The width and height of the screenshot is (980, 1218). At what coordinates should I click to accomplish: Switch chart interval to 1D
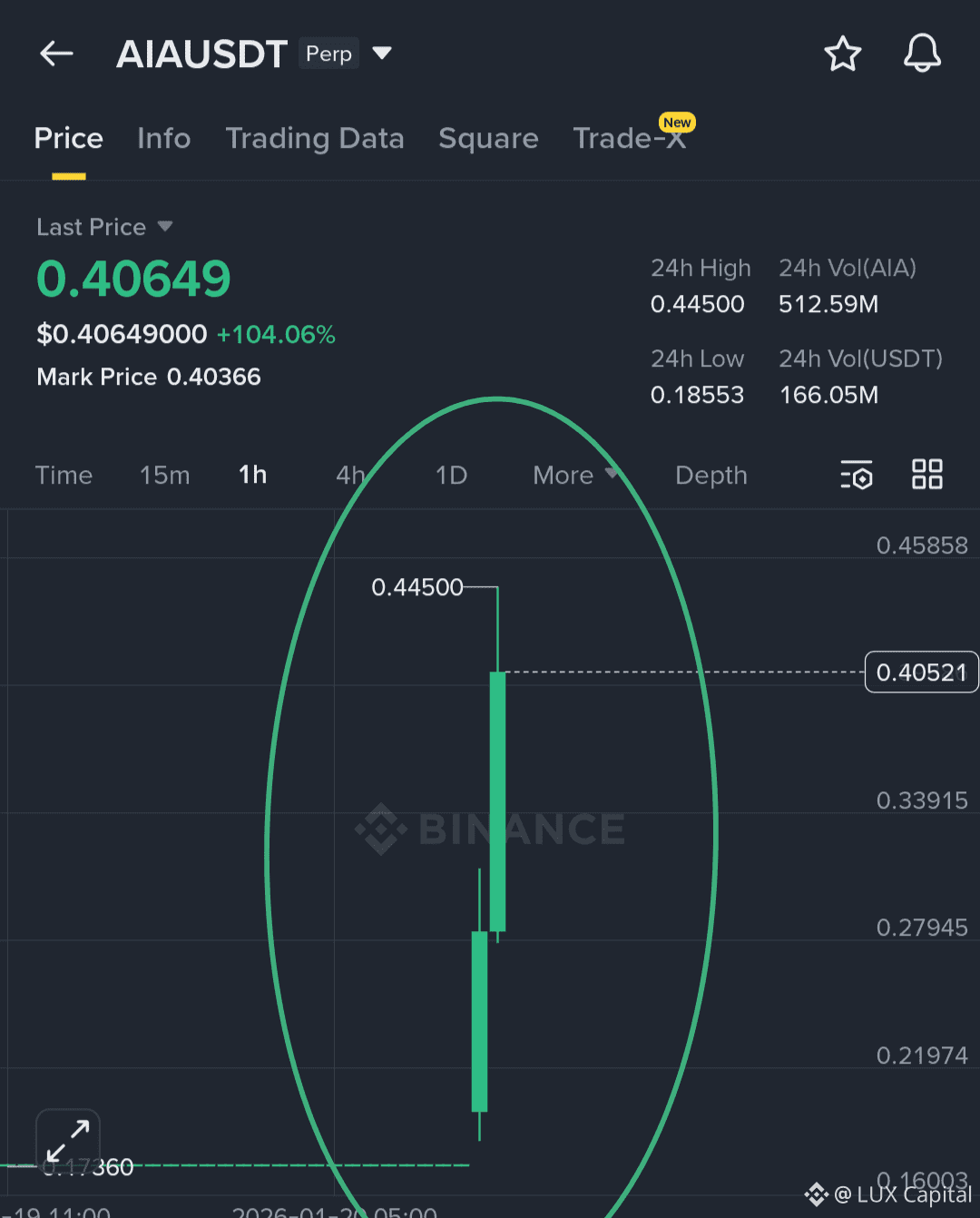click(x=451, y=475)
